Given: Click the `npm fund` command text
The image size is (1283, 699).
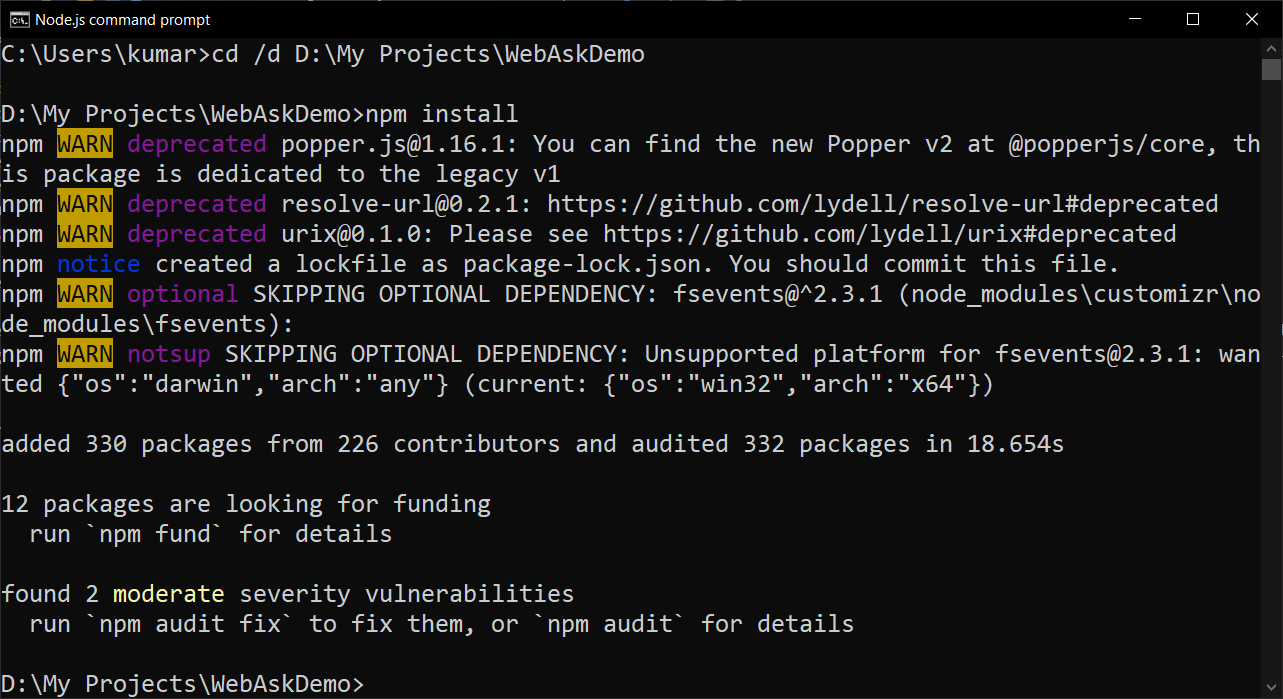Looking at the screenshot, I should point(155,534).
